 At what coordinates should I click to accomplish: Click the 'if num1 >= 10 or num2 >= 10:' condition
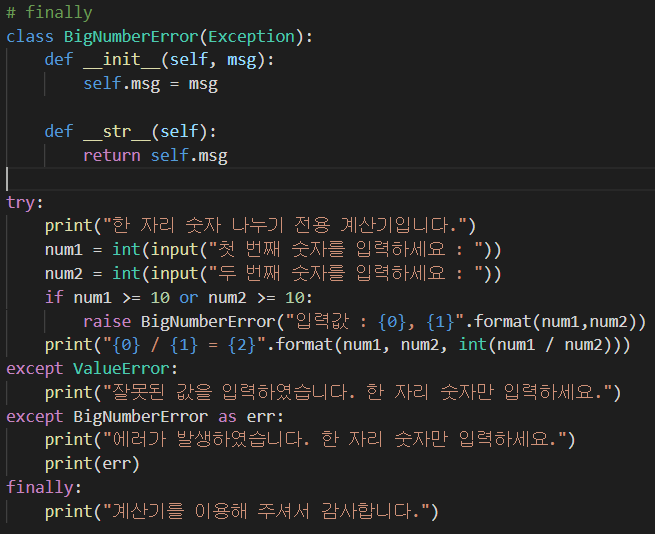[179, 298]
